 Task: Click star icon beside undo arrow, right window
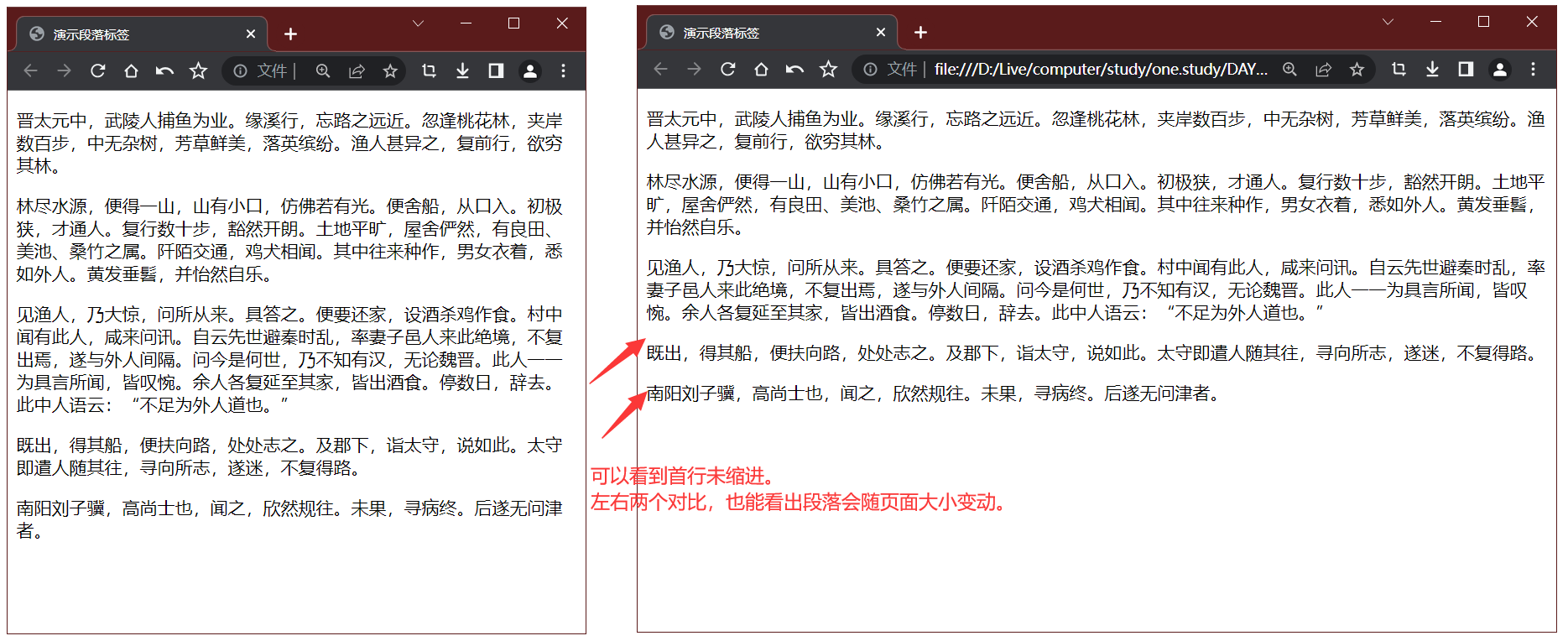pos(828,70)
